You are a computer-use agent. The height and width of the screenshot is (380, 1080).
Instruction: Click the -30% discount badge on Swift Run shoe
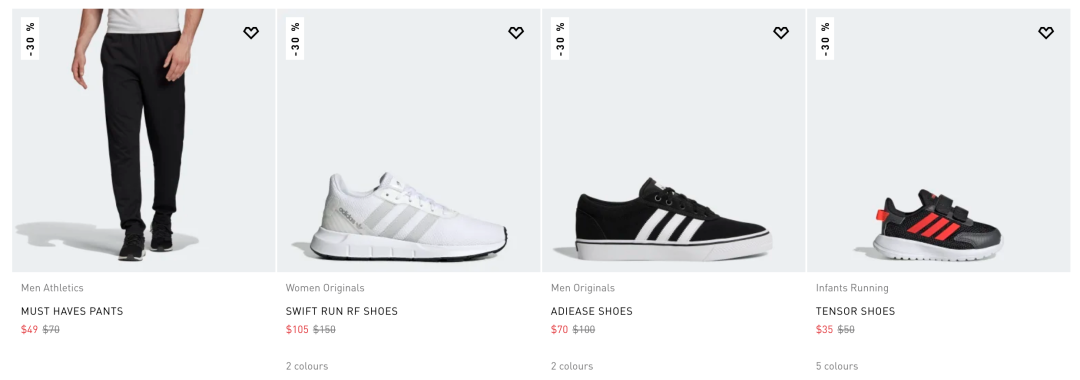[x=295, y=39]
